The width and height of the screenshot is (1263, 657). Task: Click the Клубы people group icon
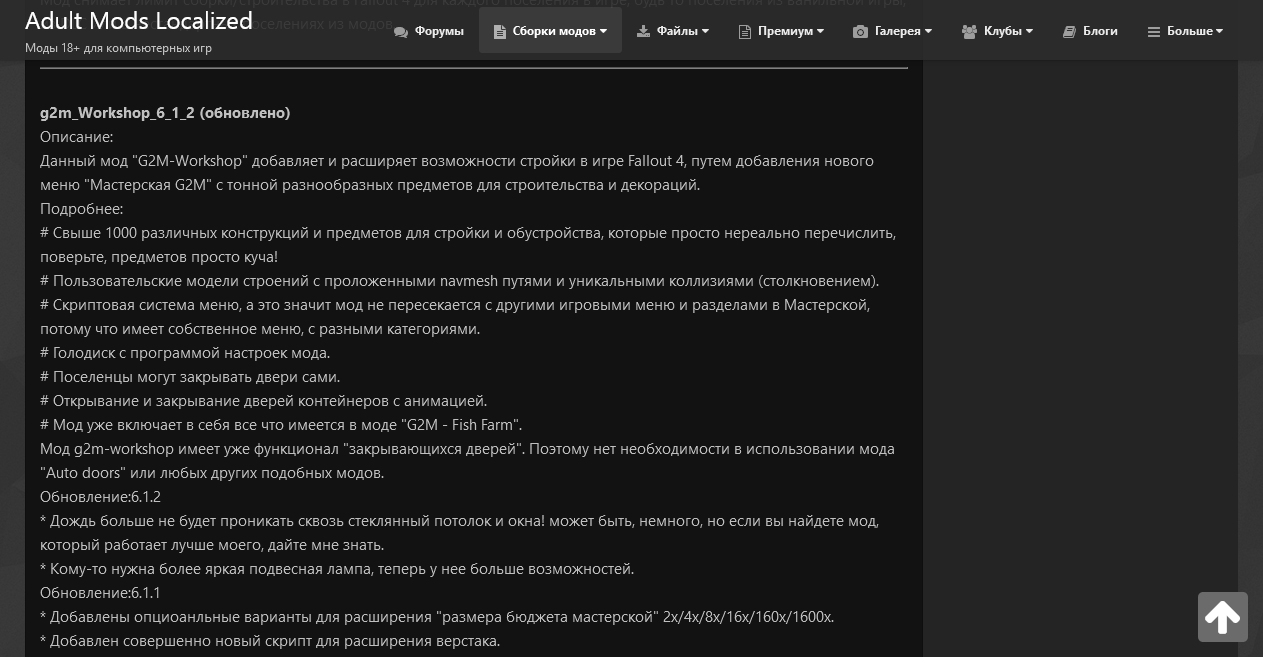pyautogui.click(x=969, y=32)
